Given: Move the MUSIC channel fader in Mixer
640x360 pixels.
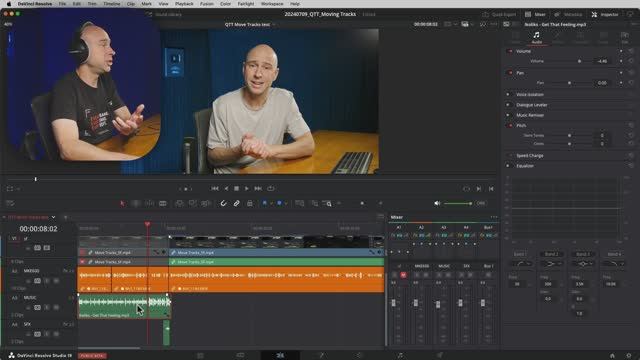Looking at the screenshot, I should tap(438, 304).
